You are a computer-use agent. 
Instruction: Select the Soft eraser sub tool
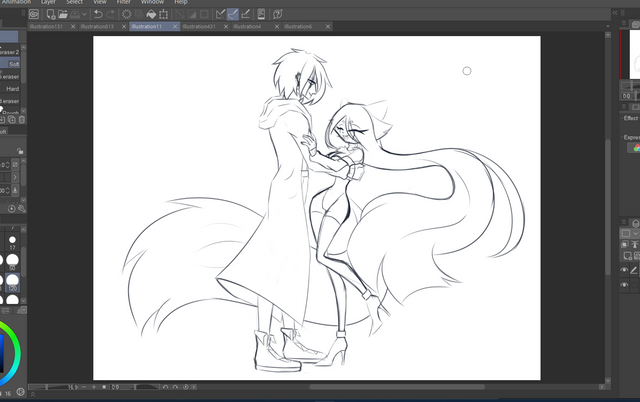click(x=10, y=64)
